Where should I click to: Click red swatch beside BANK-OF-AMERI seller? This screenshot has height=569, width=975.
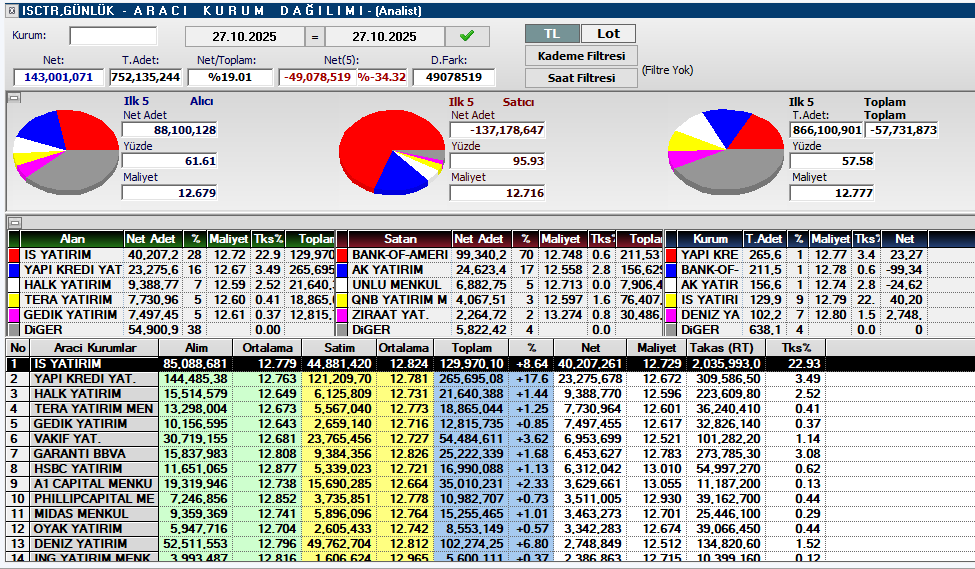point(341,255)
